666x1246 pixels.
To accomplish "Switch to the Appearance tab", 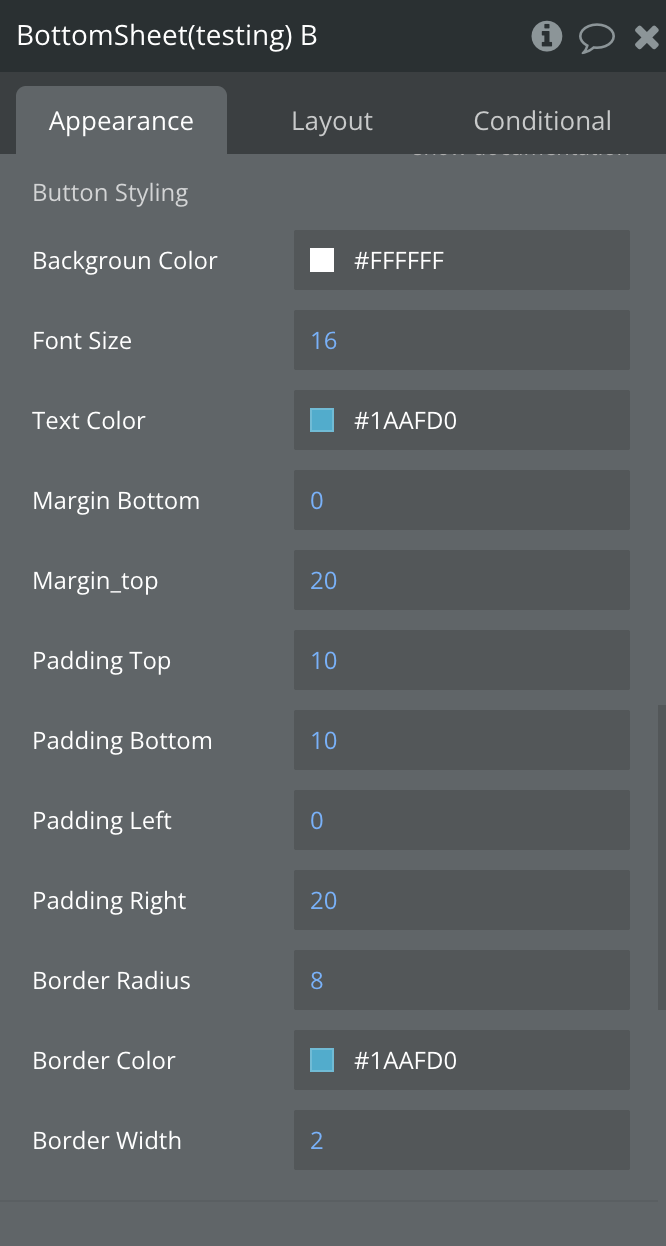I will click(x=121, y=121).
